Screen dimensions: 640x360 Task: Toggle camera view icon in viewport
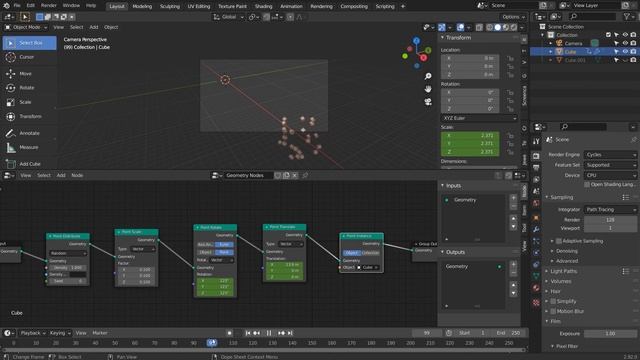click(428, 102)
